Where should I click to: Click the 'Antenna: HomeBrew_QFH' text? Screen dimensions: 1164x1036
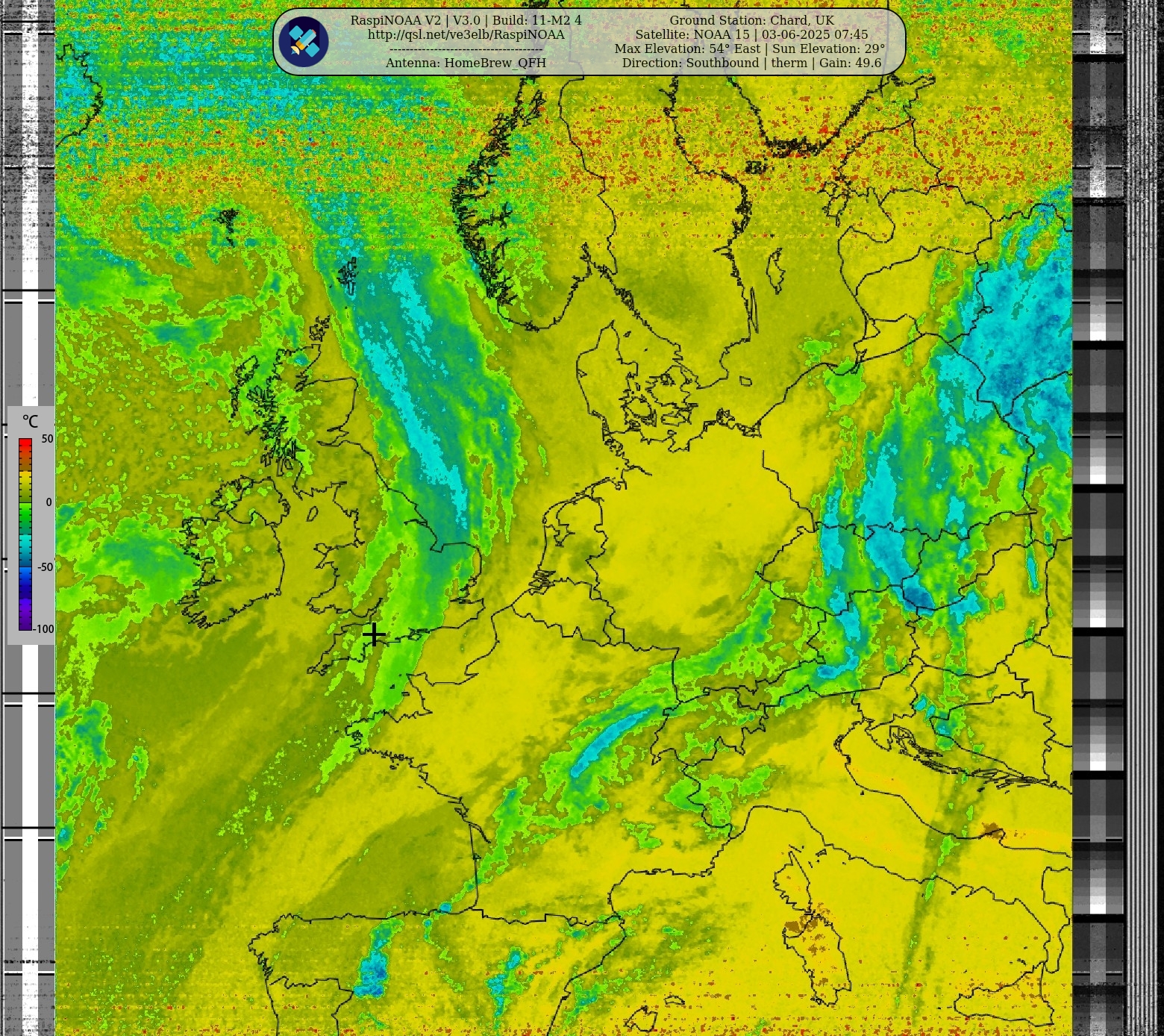click(x=466, y=63)
